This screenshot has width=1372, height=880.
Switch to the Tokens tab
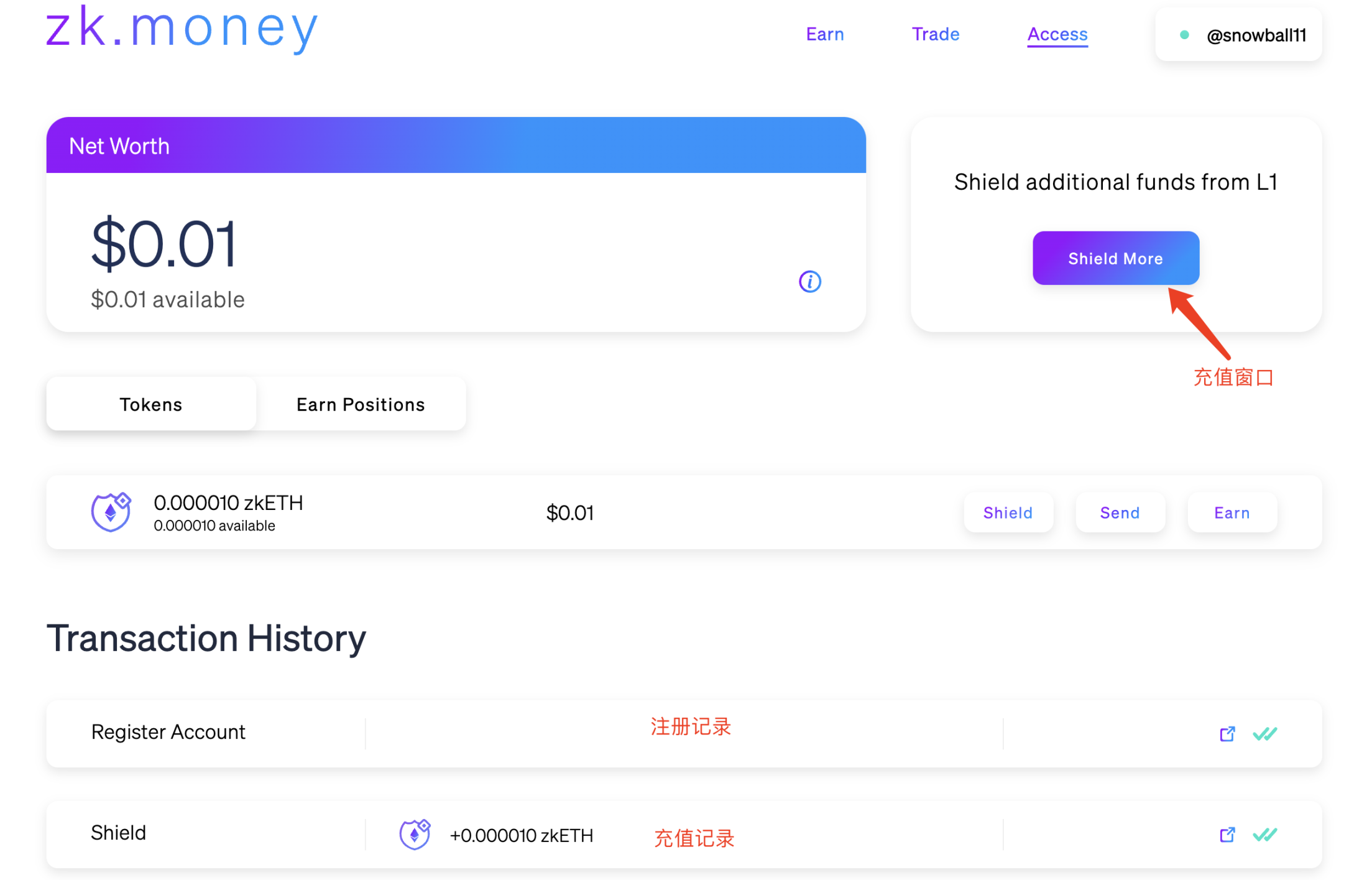click(151, 404)
